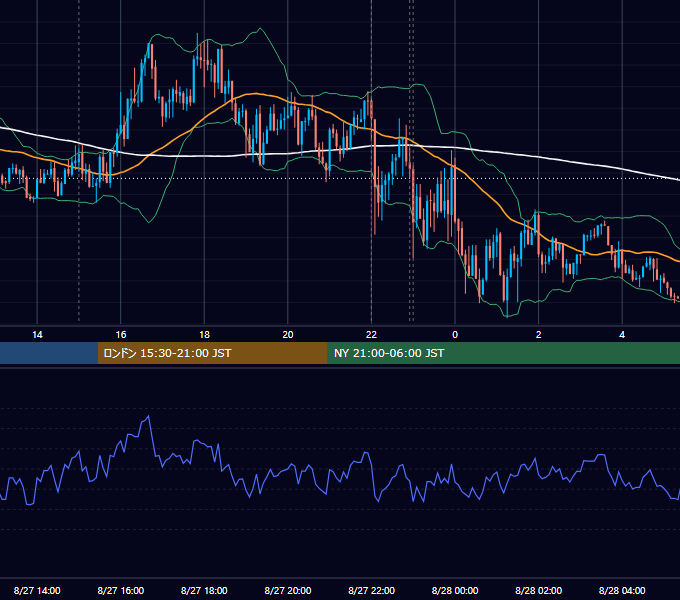Click the hour 2 axis label
Image resolution: width=680 pixels, height=600 pixels.
(539, 335)
